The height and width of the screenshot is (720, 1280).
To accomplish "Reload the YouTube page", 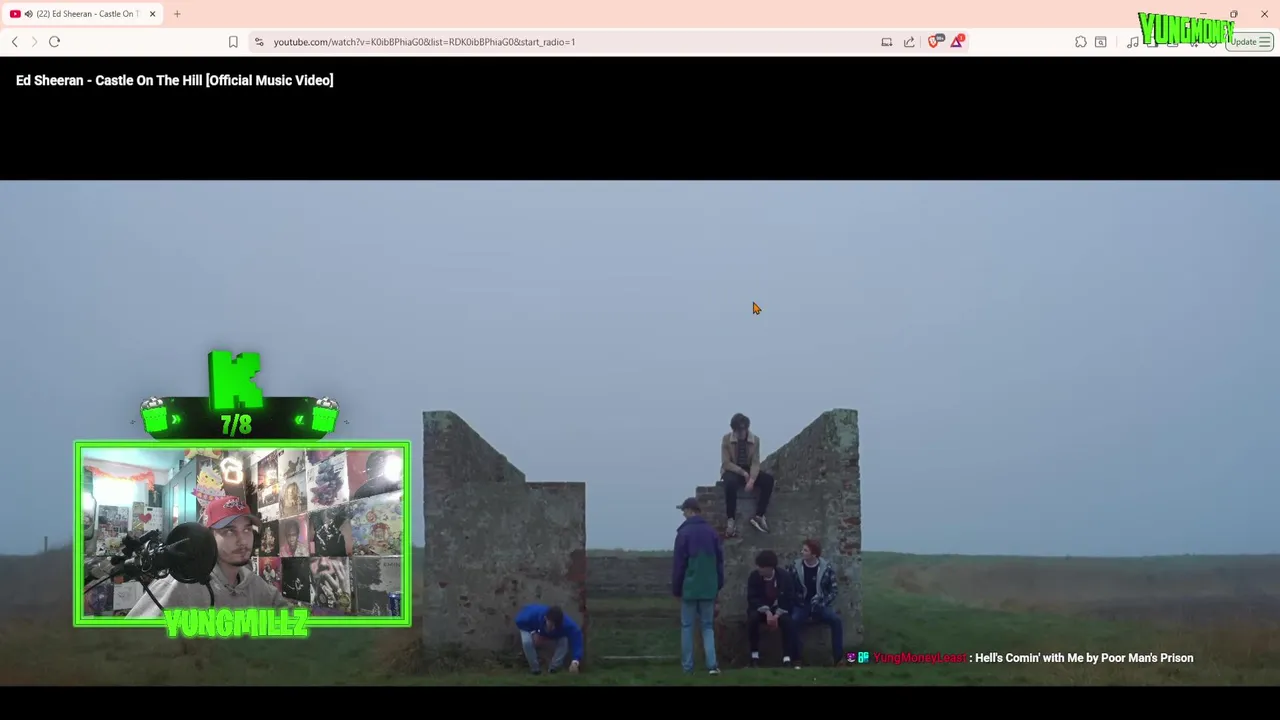I will click(55, 42).
